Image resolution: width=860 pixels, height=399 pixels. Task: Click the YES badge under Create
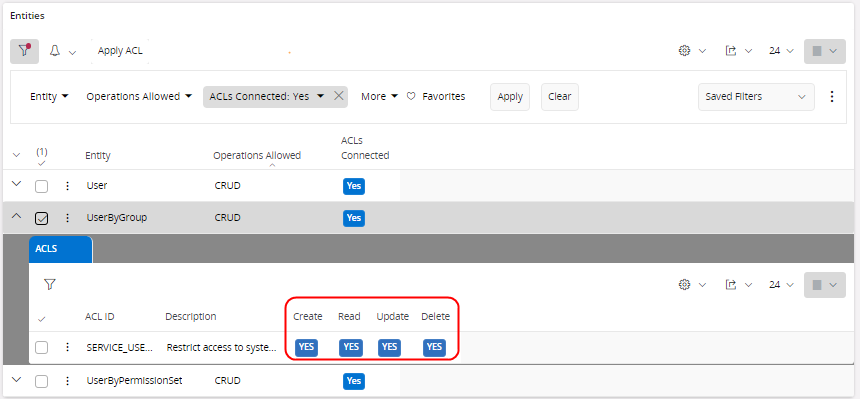pyautogui.click(x=307, y=347)
